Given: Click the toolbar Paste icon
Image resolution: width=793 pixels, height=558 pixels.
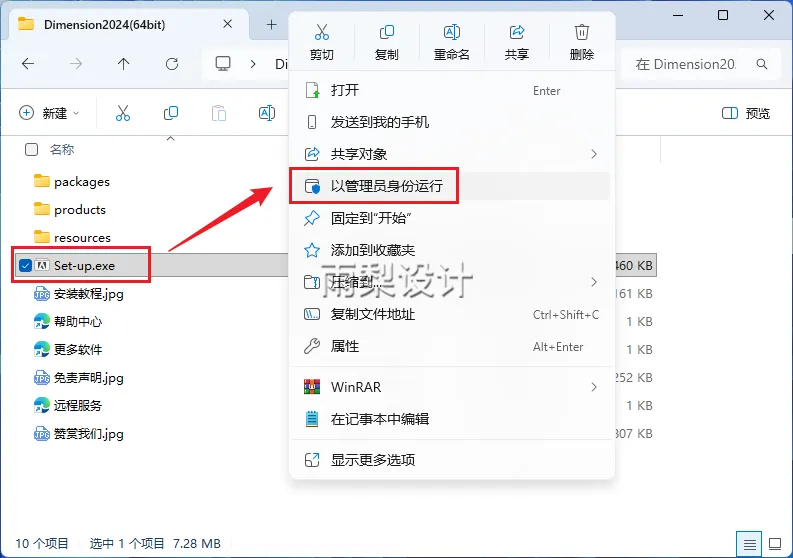Looking at the screenshot, I should [218, 113].
